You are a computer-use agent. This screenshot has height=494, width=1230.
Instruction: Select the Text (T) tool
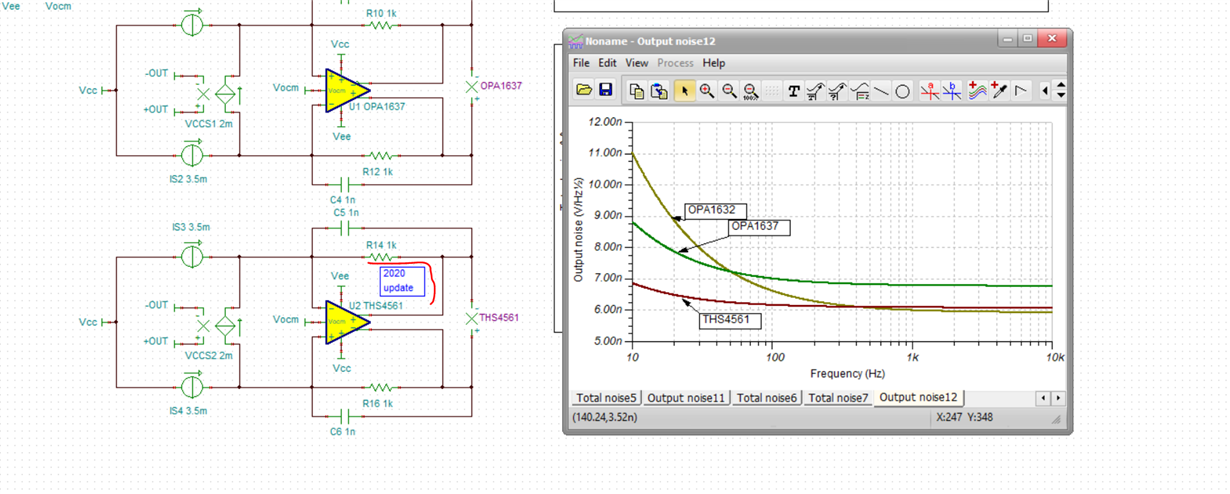[x=794, y=91]
